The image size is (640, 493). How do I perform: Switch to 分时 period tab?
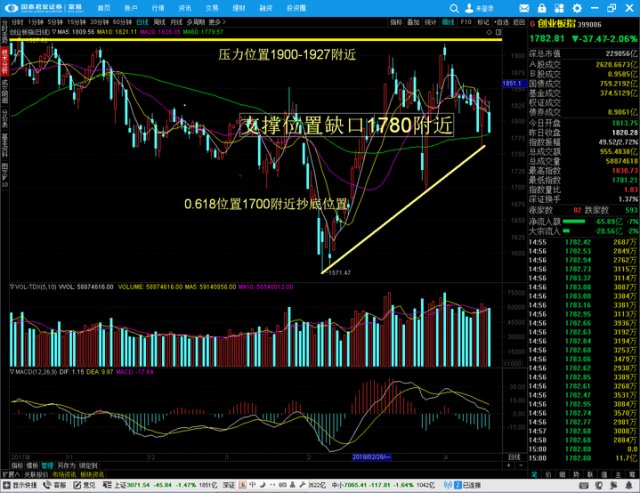pos(18,22)
